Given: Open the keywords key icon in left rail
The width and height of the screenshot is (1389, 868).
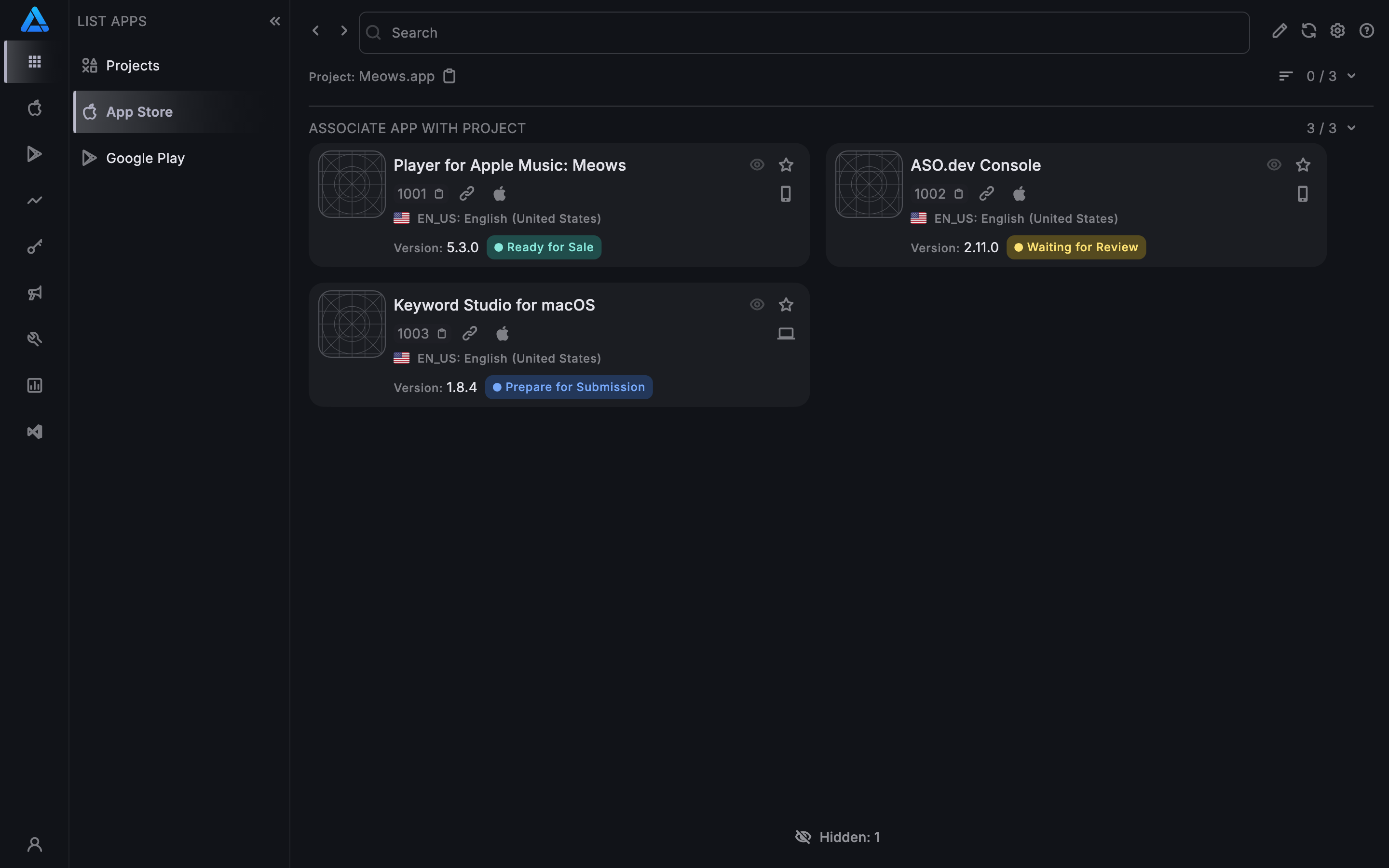Looking at the screenshot, I should click(34, 247).
